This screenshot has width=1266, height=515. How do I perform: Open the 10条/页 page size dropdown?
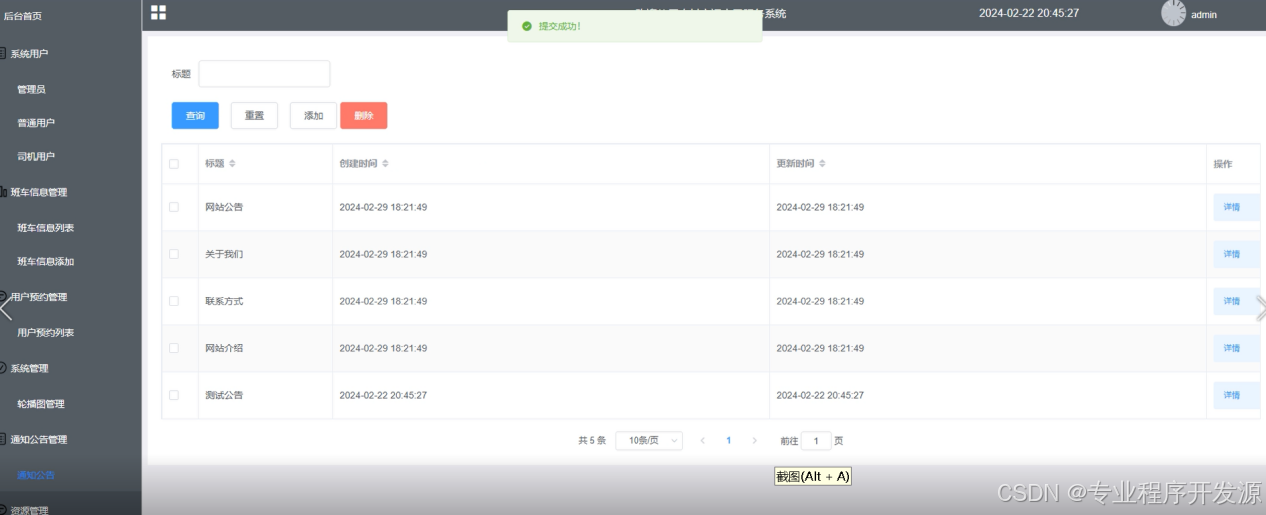(649, 440)
